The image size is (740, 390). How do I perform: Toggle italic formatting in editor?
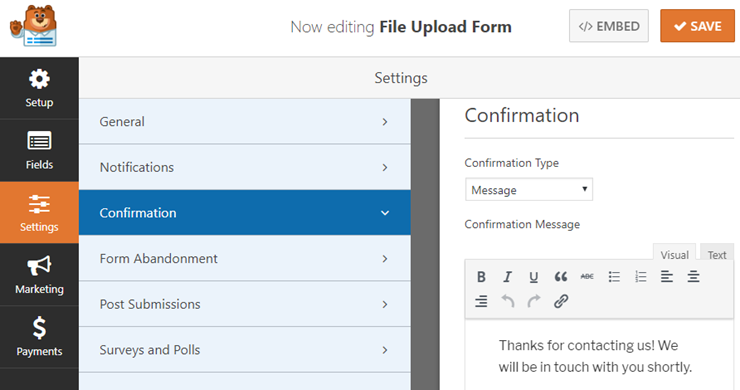(x=507, y=277)
